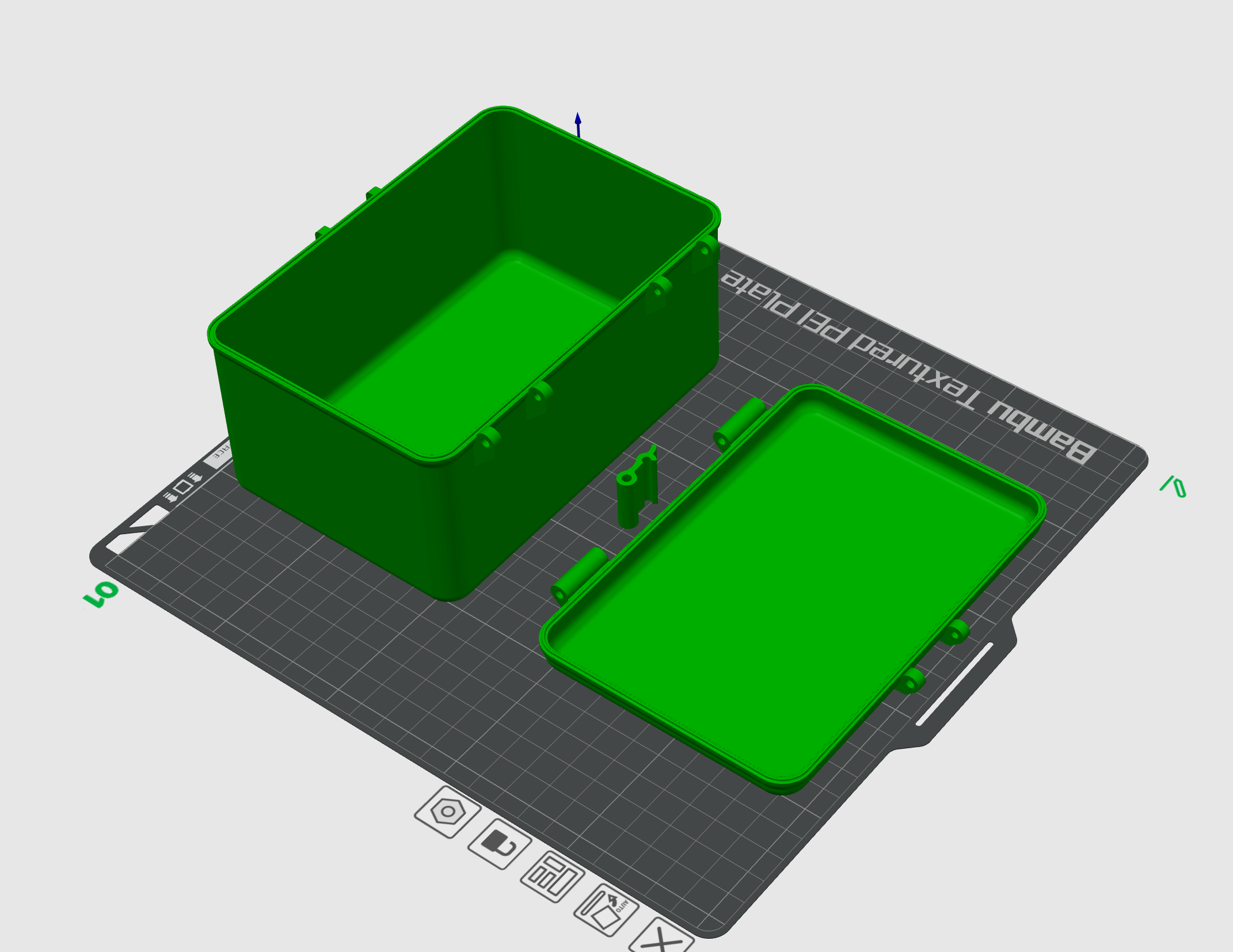The height and width of the screenshot is (952, 1233).
Task: Click the green edit plate name pencil icon
Action: 1173,486
